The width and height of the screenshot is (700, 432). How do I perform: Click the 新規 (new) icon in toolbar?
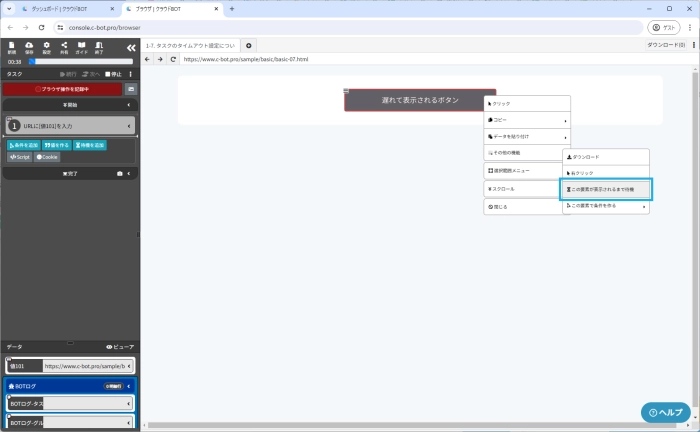[x=11, y=46]
